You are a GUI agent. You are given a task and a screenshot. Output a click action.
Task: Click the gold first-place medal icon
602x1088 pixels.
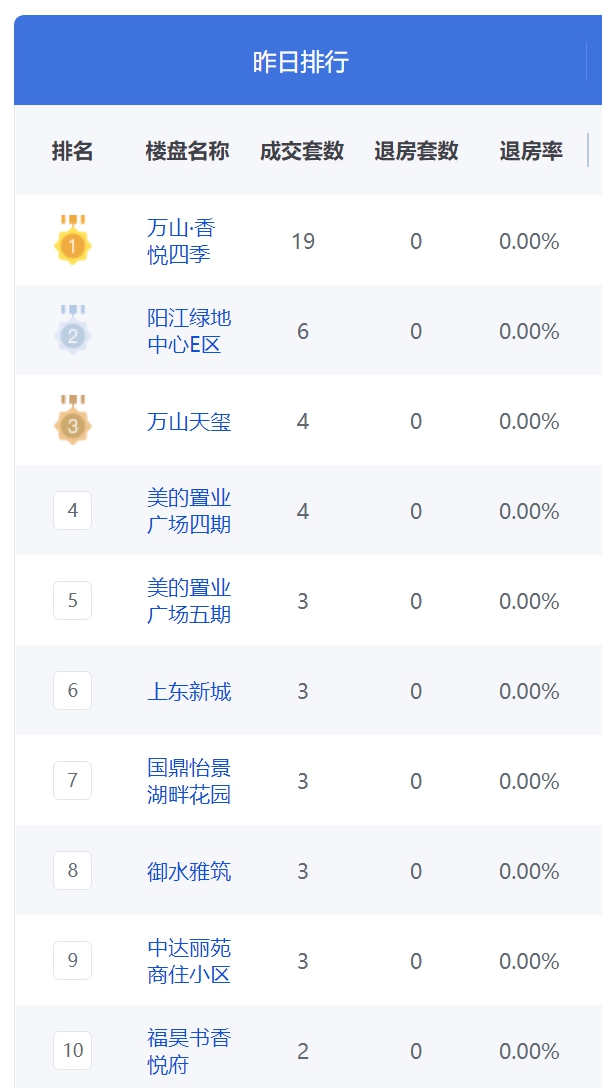(73, 240)
